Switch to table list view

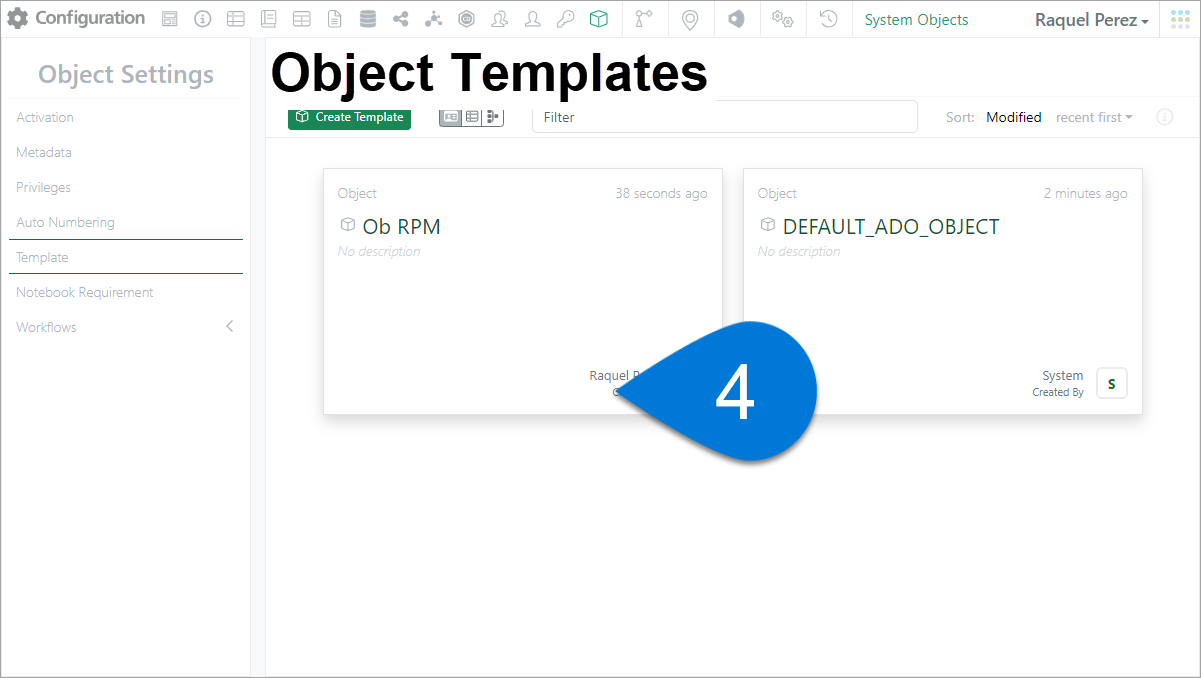pos(472,117)
